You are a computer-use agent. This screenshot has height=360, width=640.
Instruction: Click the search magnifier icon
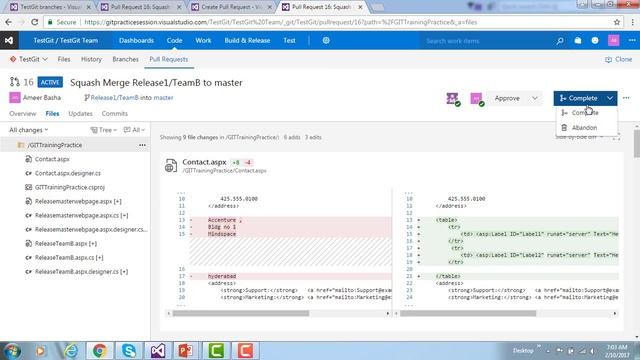coord(560,40)
